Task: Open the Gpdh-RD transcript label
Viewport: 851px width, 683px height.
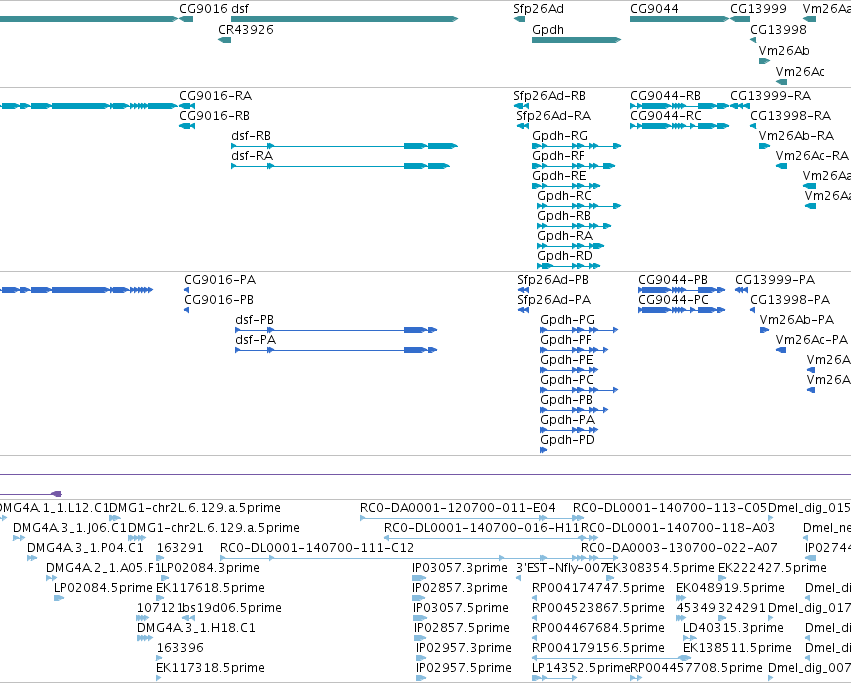Action: 564,256
